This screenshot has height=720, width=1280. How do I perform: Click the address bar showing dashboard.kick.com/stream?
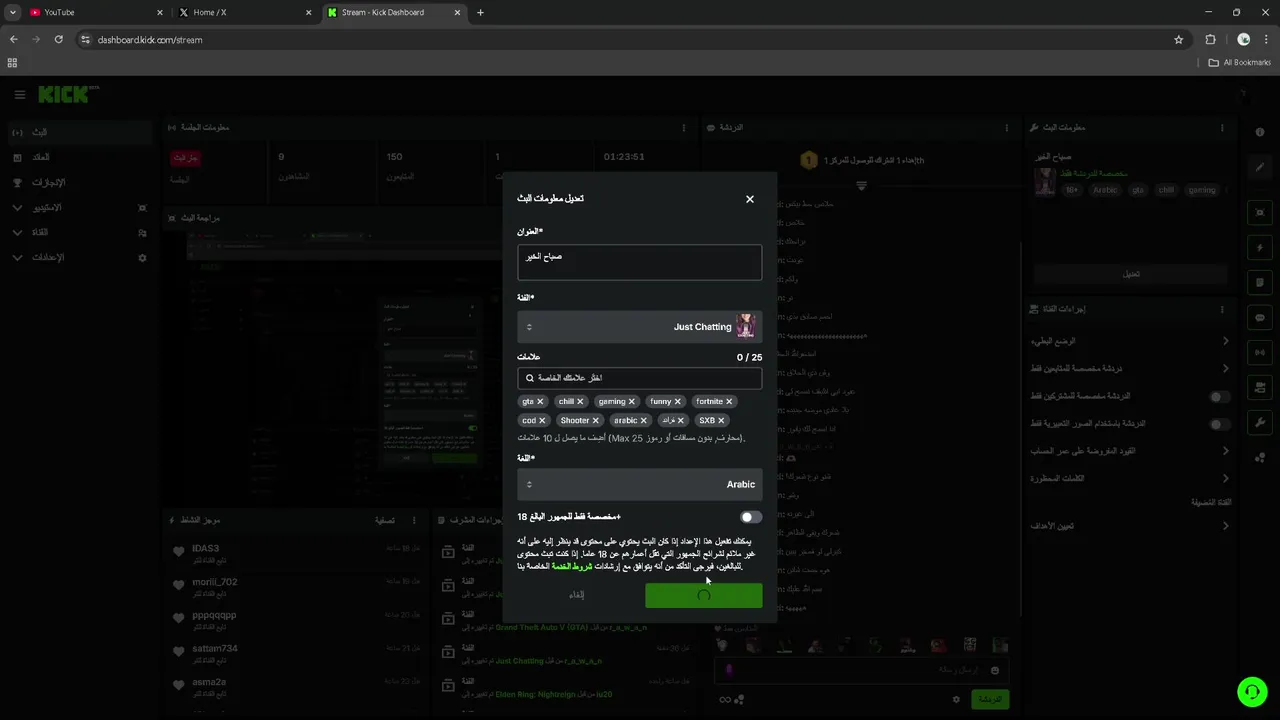coord(630,39)
